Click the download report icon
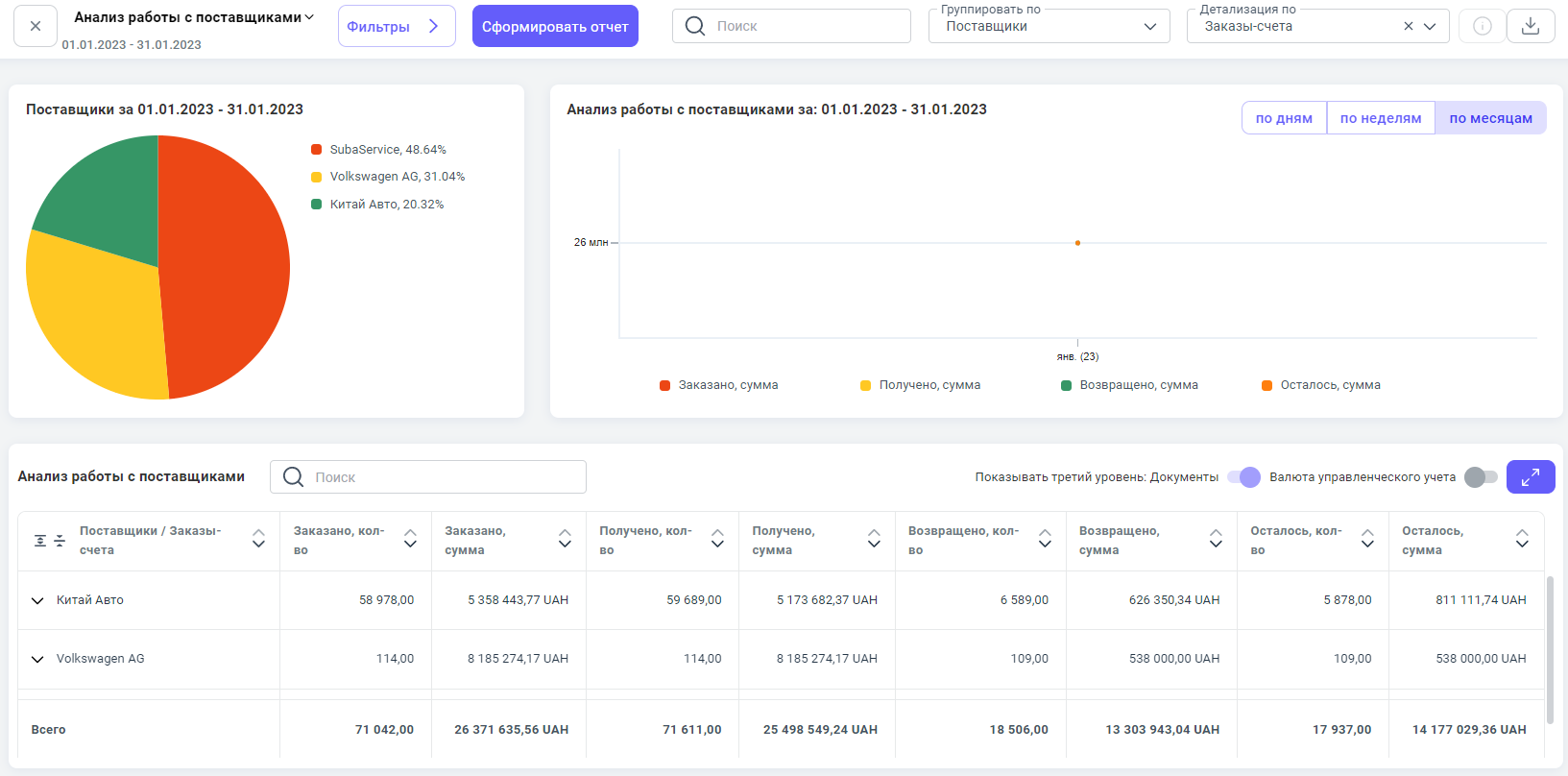 click(1531, 26)
